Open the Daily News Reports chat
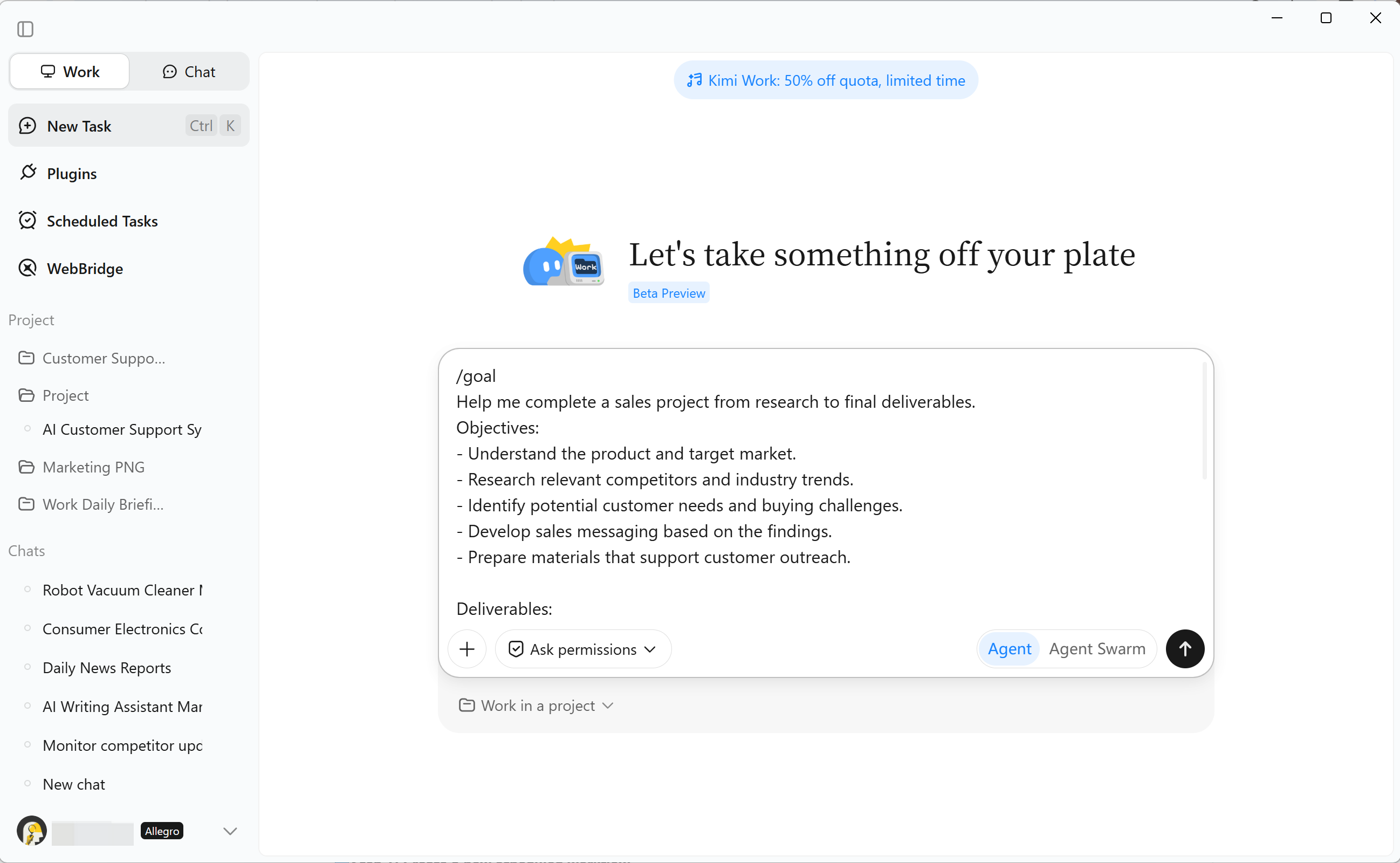This screenshot has width=1400, height=863. [129, 668]
